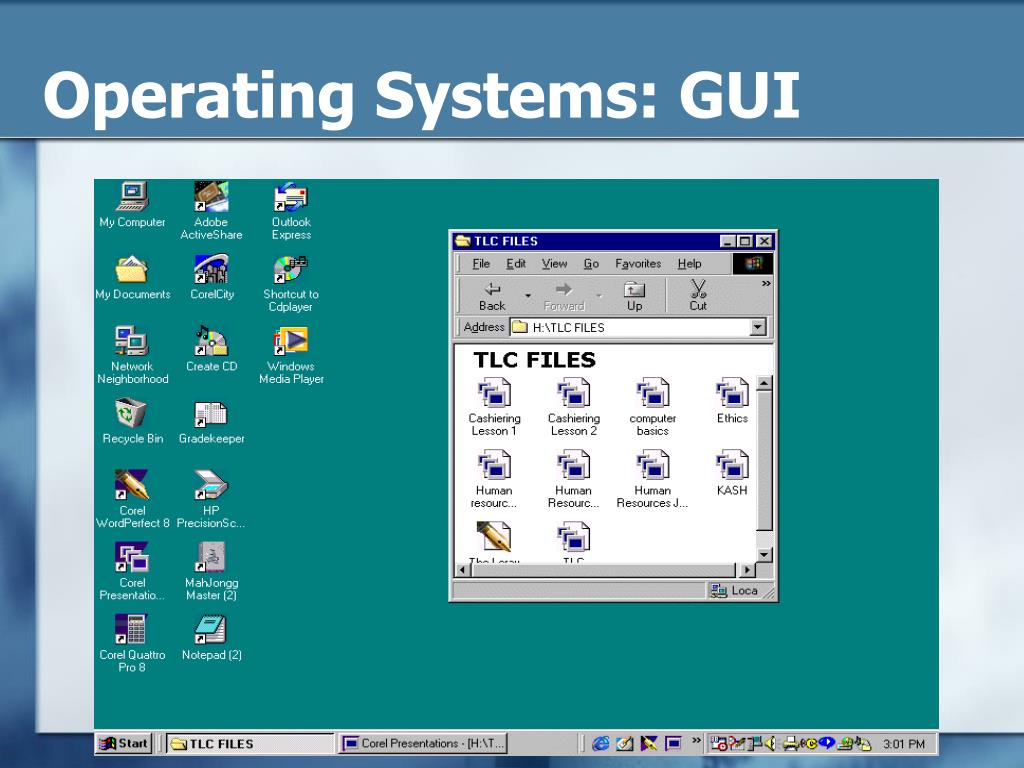Click the Forward toolbar button
Image resolution: width=1024 pixels, height=768 pixels.
[564, 296]
